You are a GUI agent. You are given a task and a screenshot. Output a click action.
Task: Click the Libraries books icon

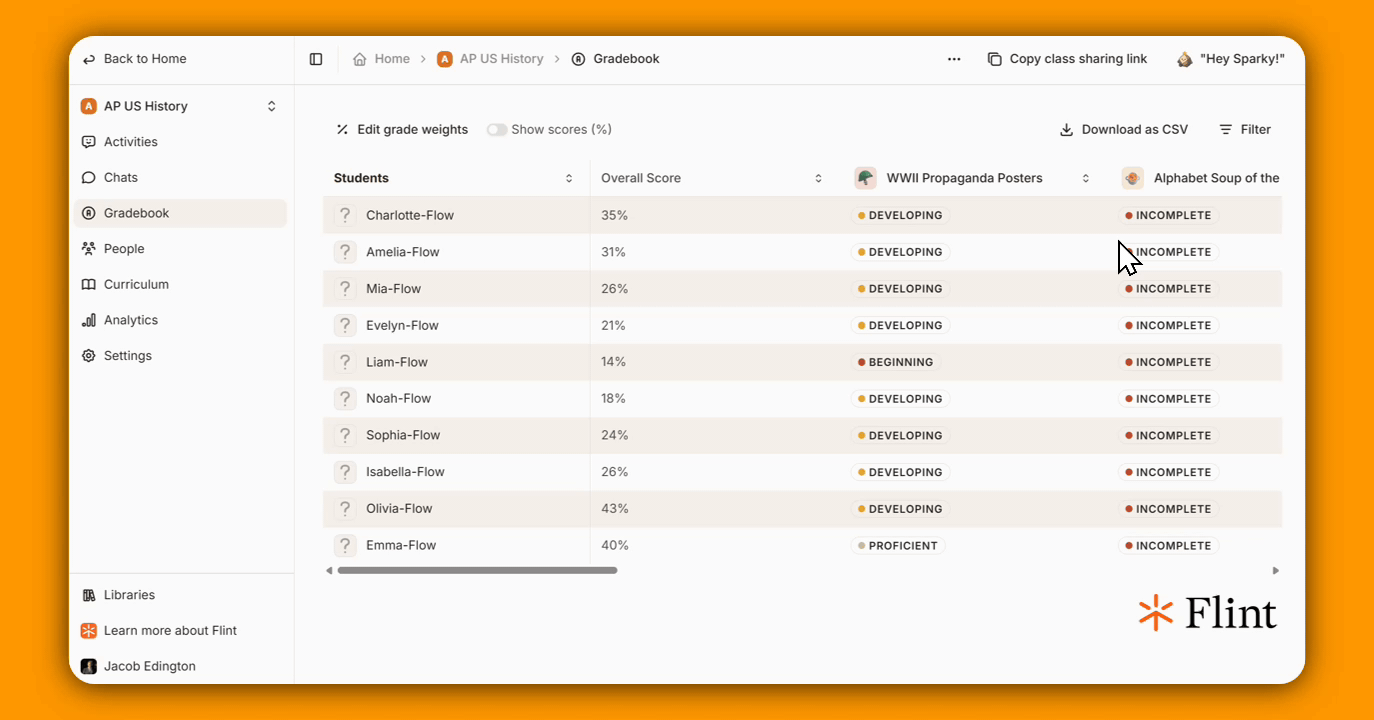[89, 595]
